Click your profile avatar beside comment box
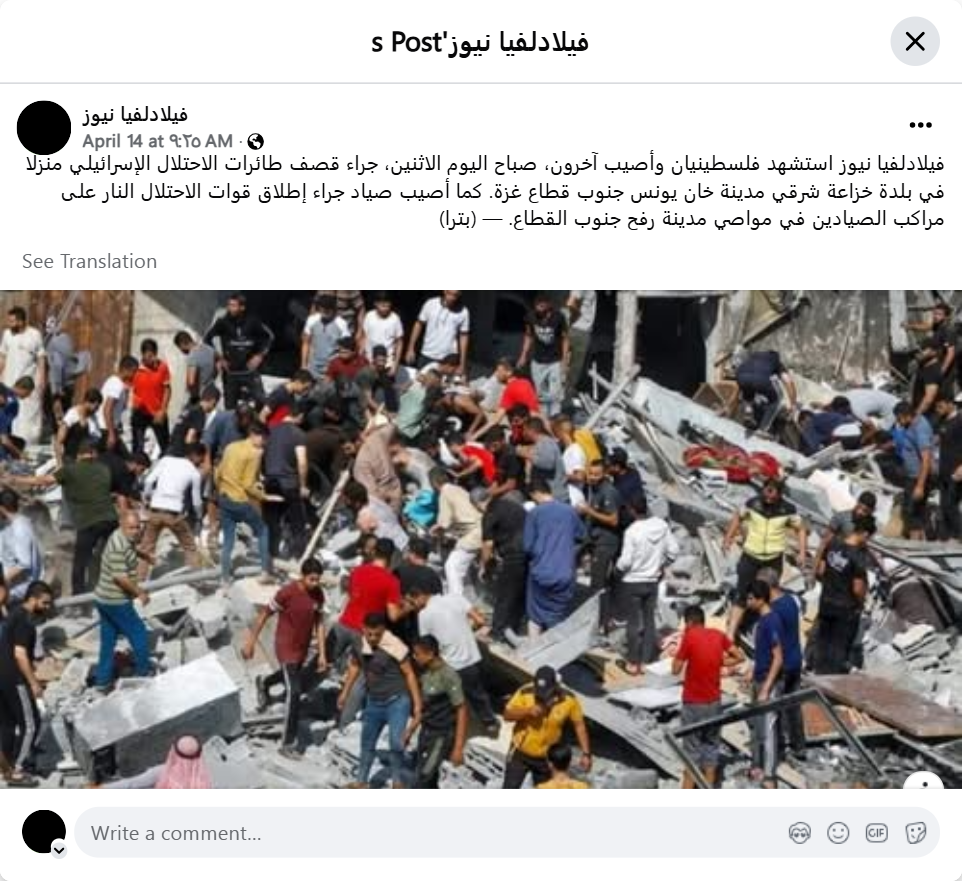The height and width of the screenshot is (881, 962). pyautogui.click(x=44, y=831)
